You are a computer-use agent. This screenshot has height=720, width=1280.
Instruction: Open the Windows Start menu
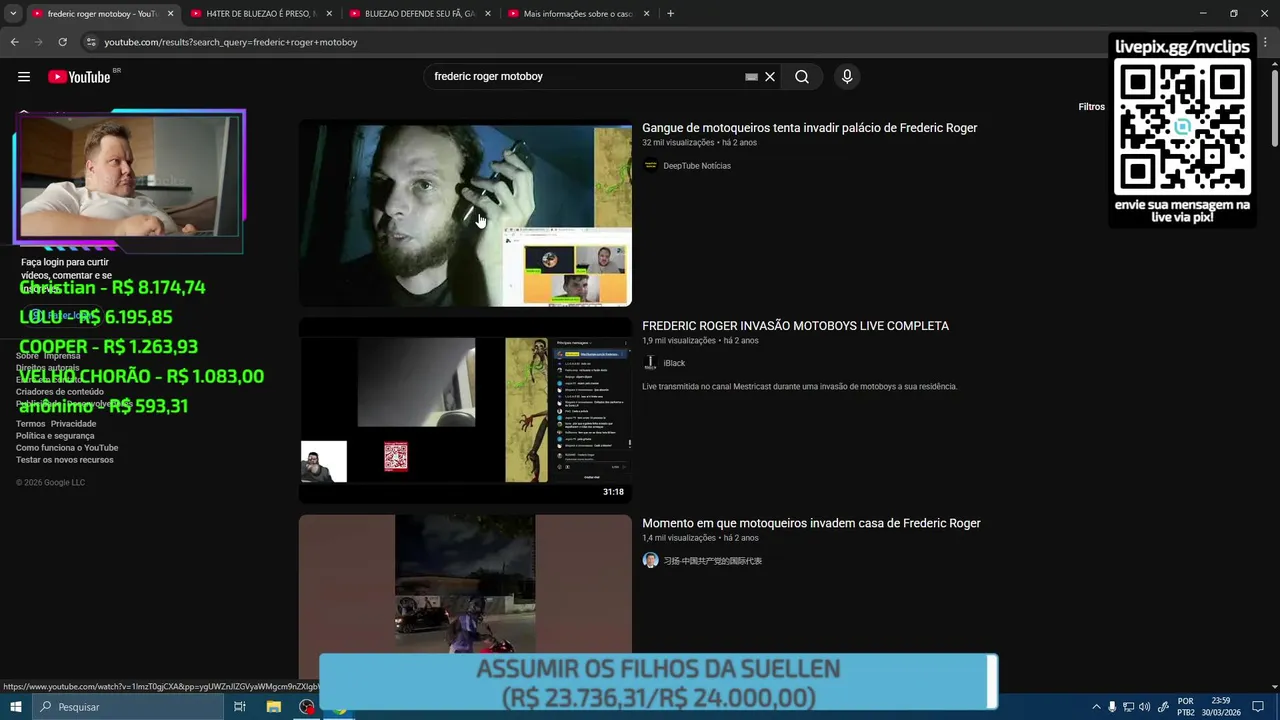[15, 707]
